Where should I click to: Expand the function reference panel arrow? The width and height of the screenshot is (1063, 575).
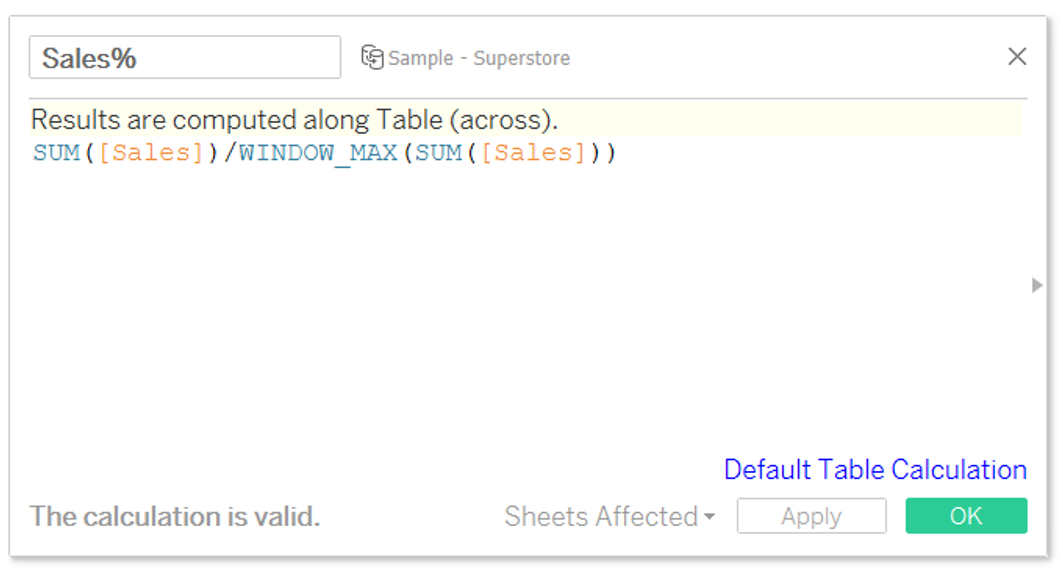(x=1037, y=285)
